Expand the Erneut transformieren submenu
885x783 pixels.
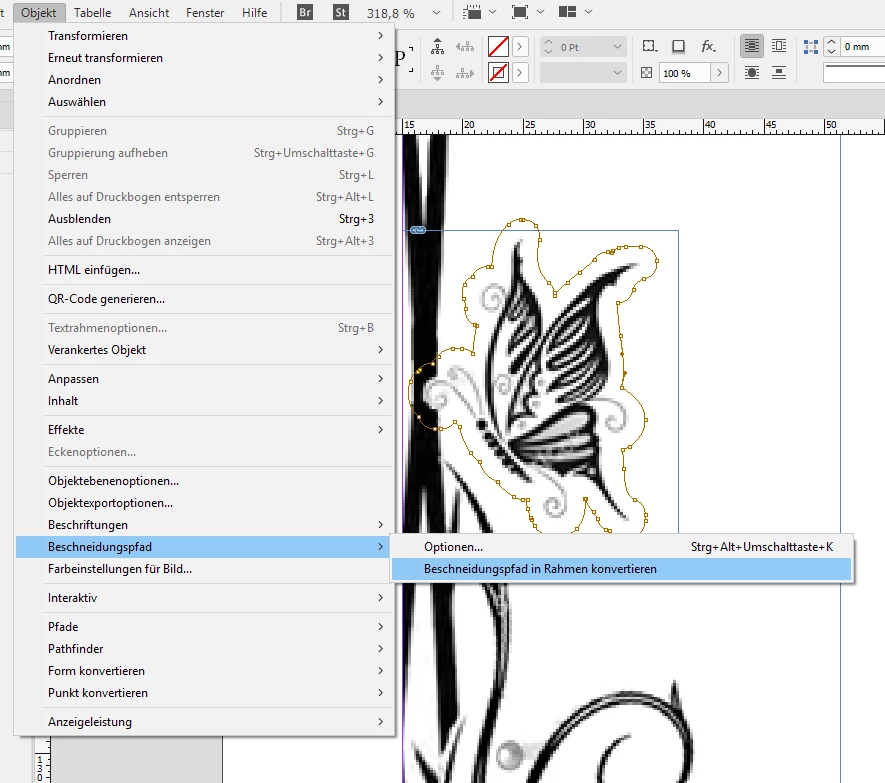pos(204,58)
